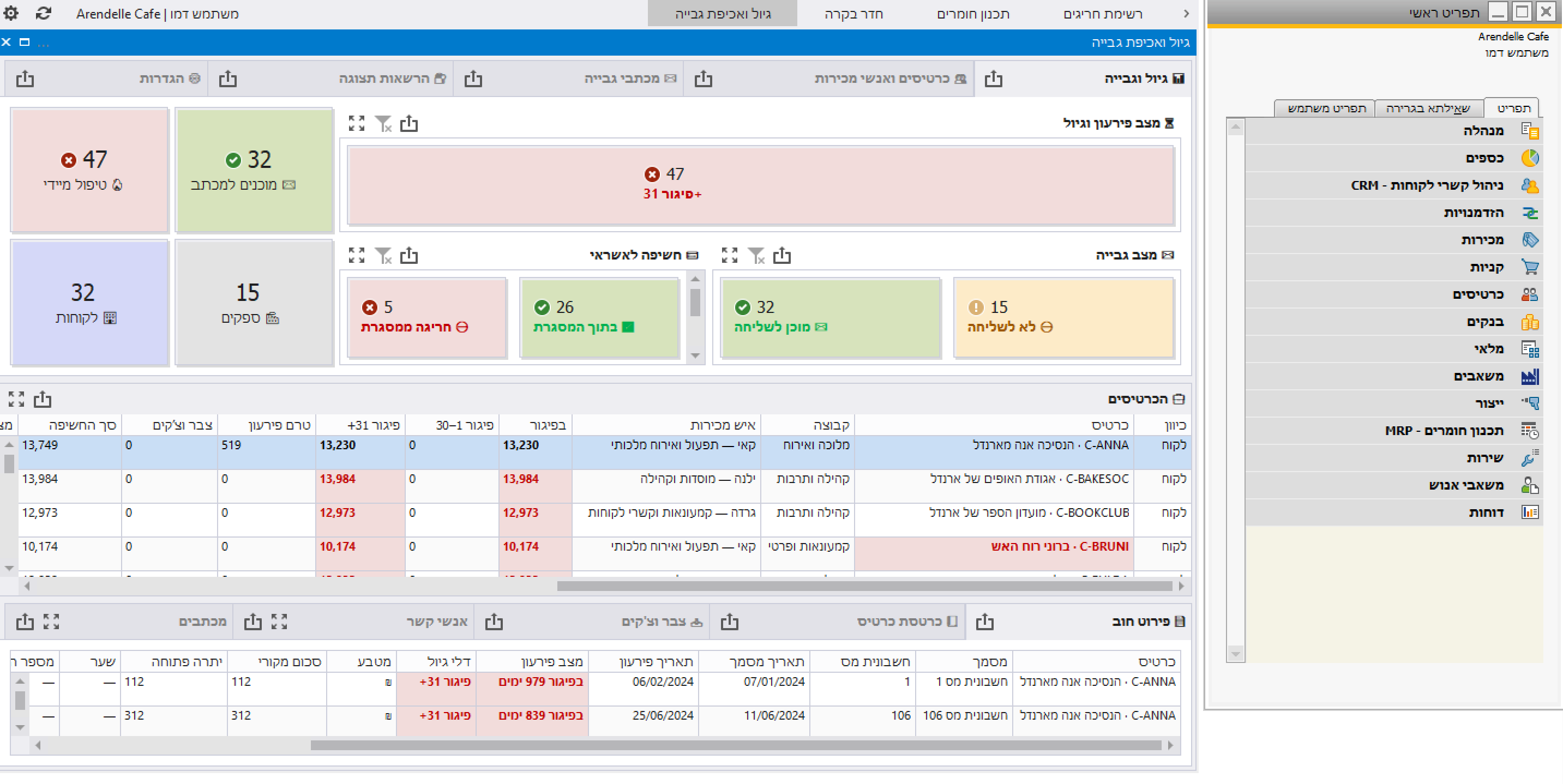Open קניות shopping cart icon in main menu
Image resolution: width=1563 pixels, height=784 pixels.
pos(1530,267)
